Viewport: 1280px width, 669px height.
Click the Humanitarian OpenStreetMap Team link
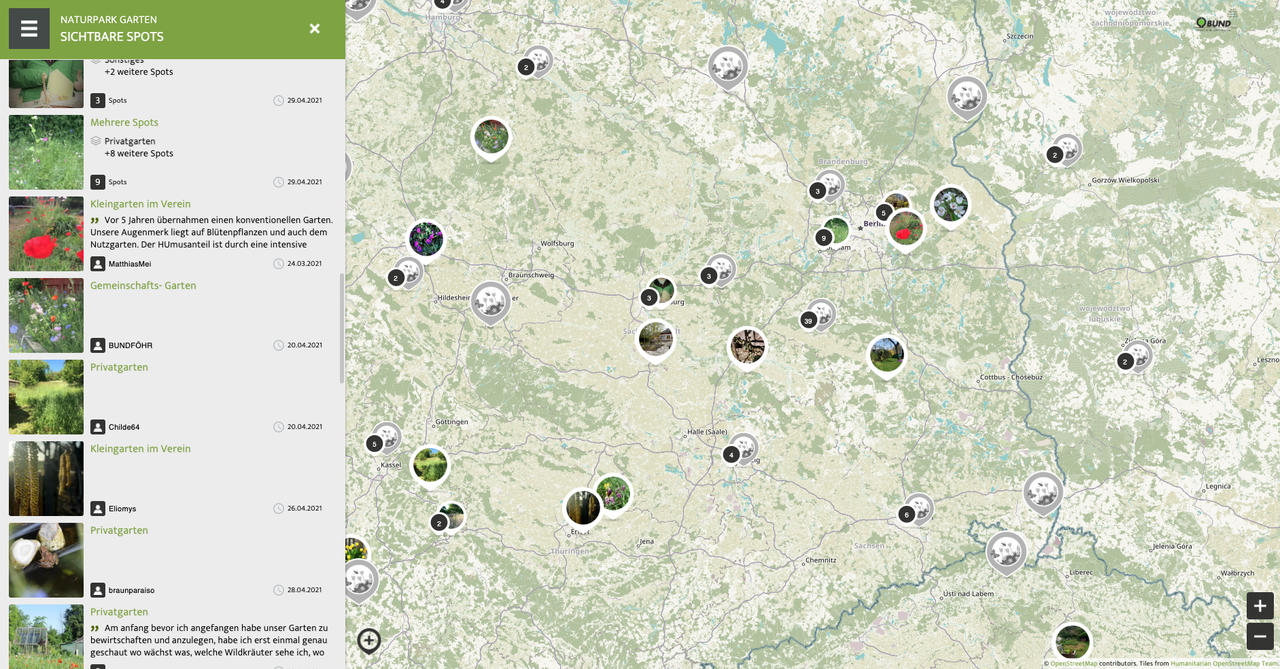pyautogui.click(x=1224, y=663)
